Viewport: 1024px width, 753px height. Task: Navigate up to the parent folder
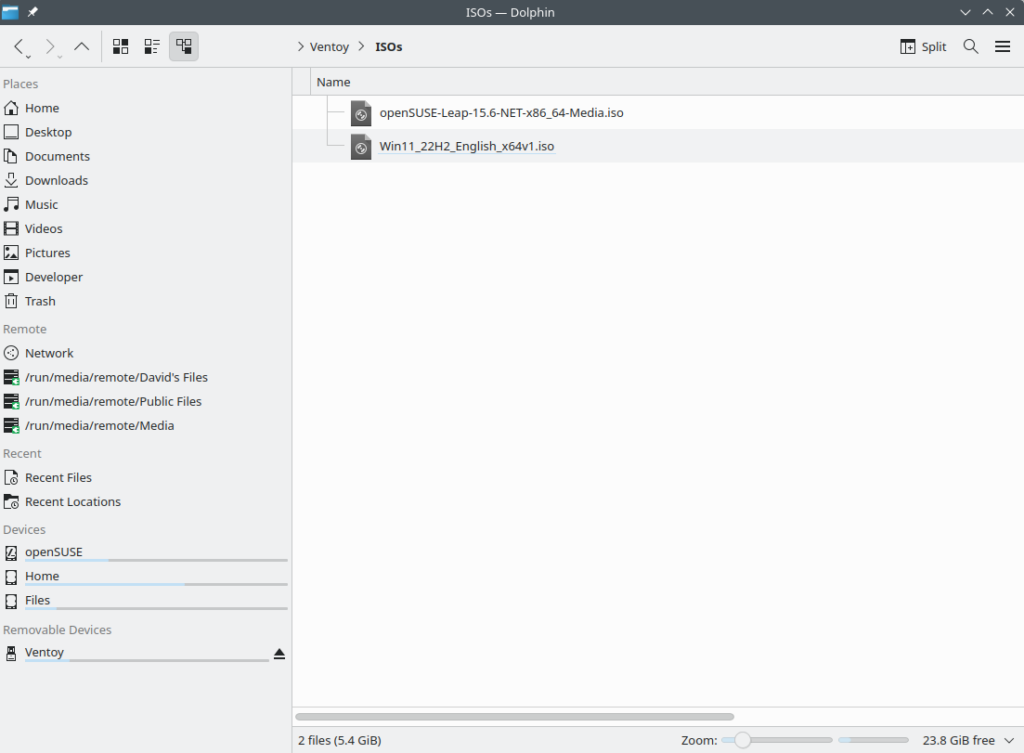[x=82, y=46]
